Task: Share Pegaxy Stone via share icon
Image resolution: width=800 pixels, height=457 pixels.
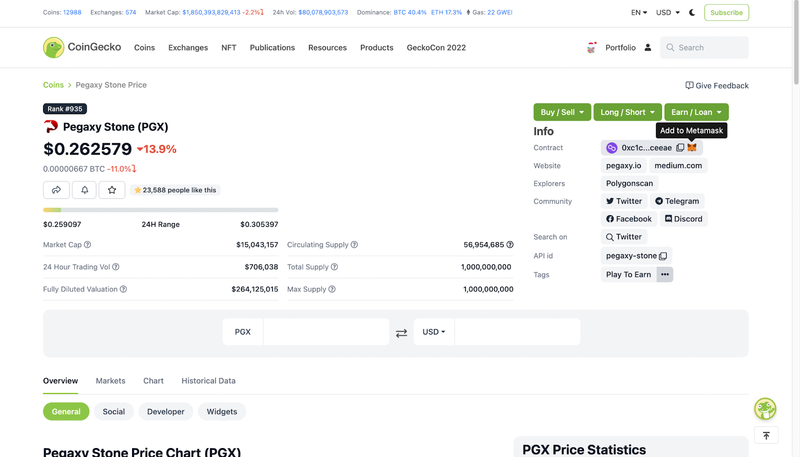Action: tap(56, 190)
